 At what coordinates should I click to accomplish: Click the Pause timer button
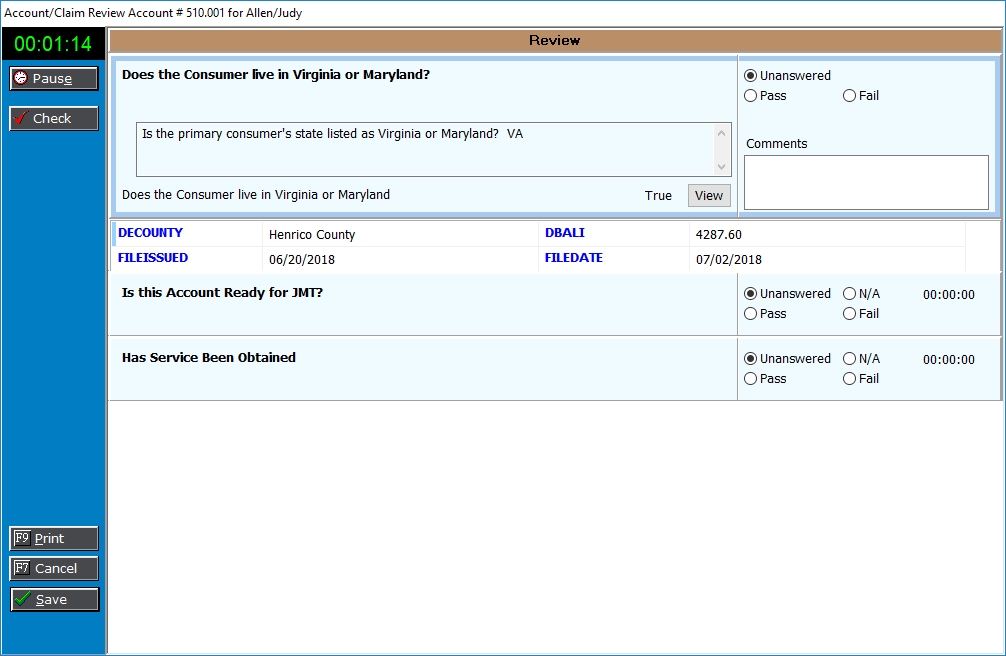[x=54, y=79]
